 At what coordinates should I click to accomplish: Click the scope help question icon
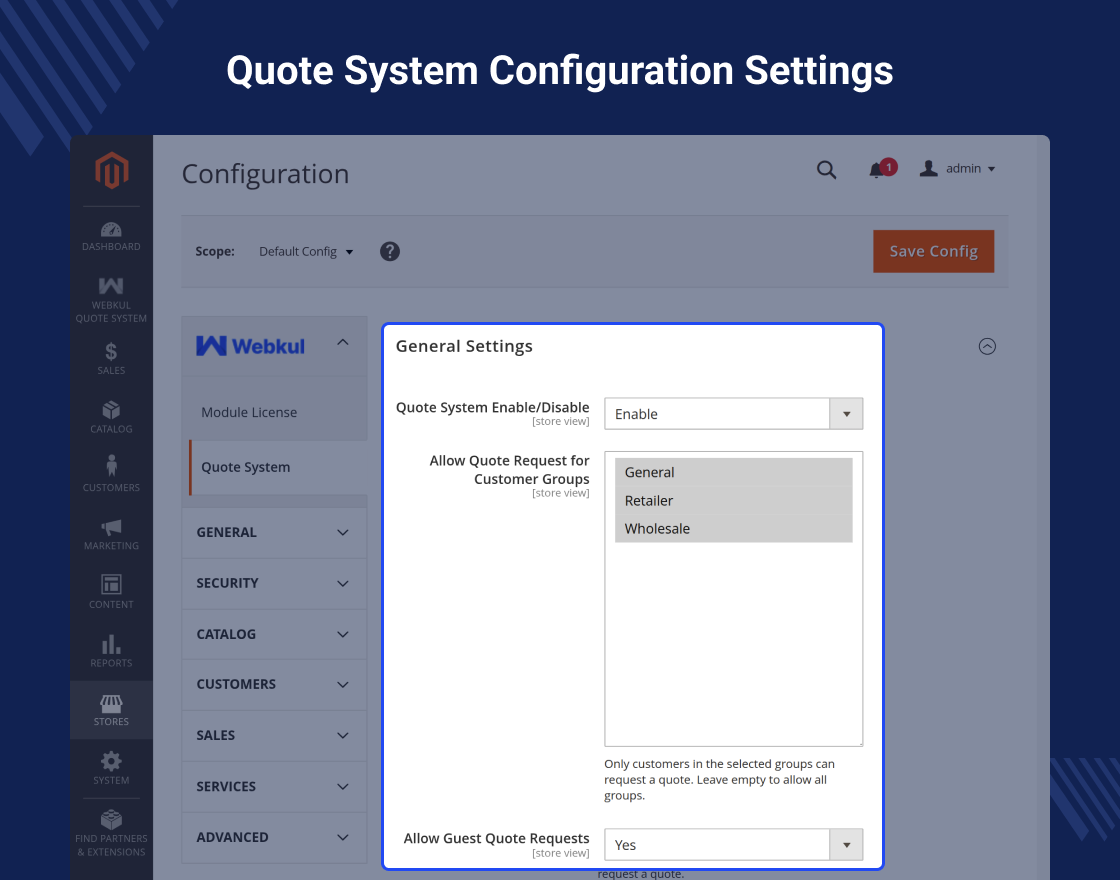389,251
